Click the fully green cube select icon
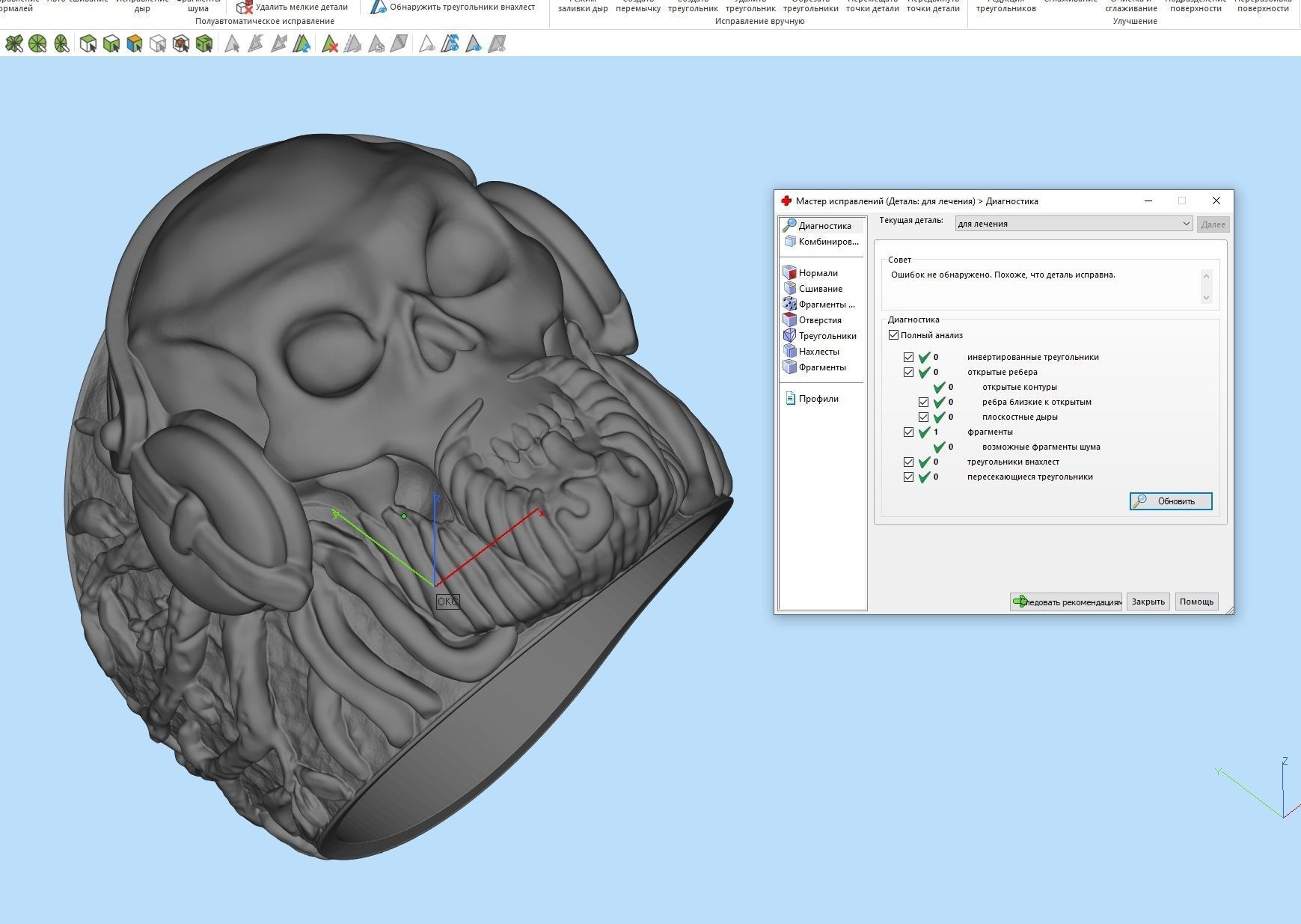This screenshot has height=924, width=1301. coord(203,44)
